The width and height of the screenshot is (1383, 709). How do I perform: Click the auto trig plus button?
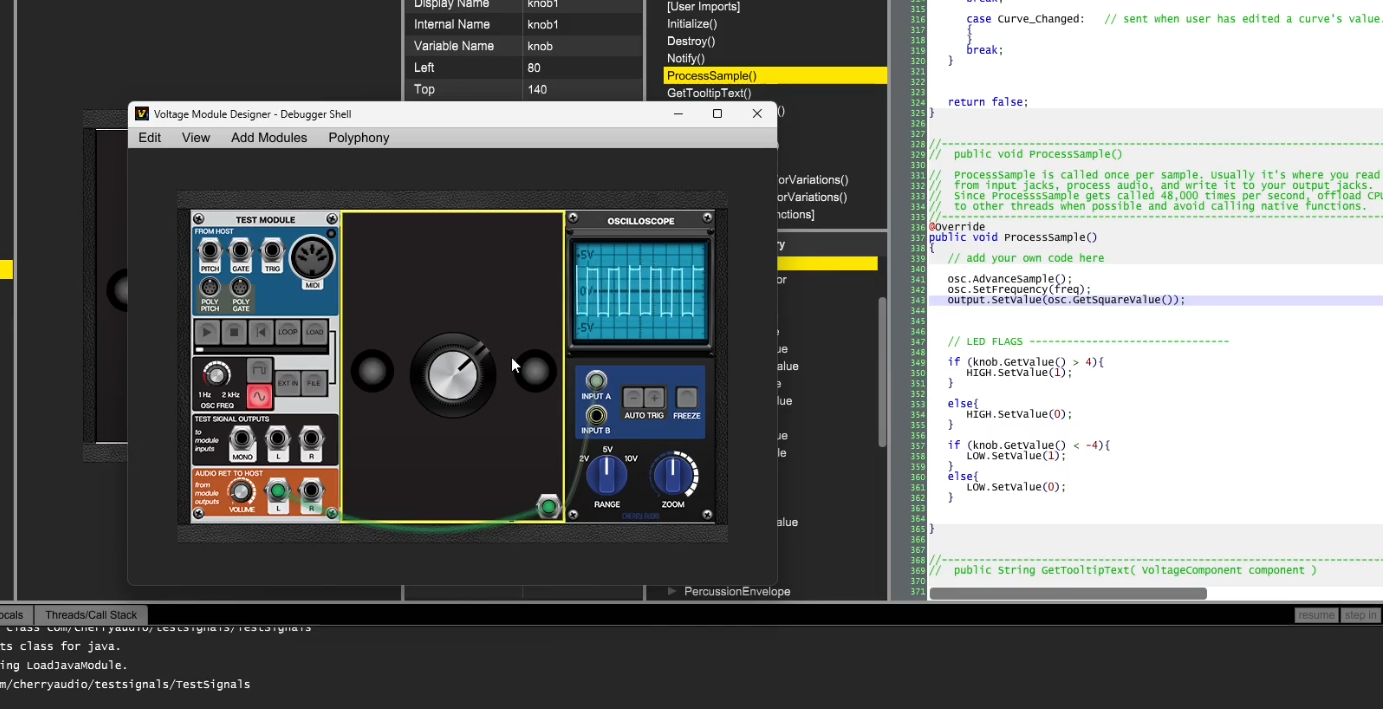[x=654, y=398]
